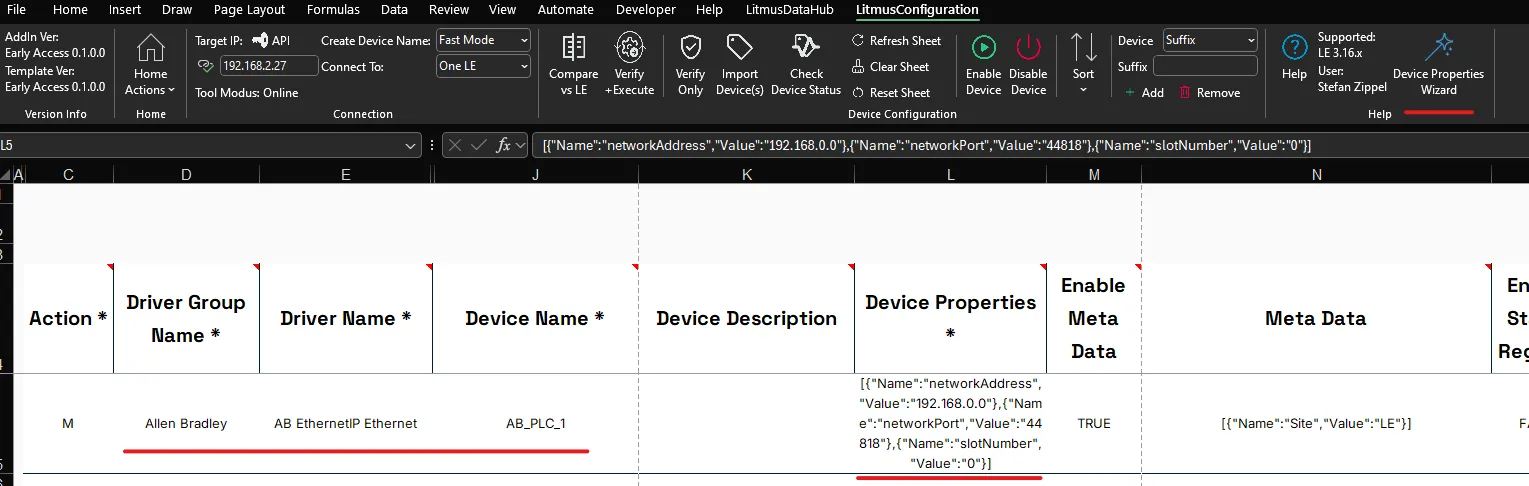Launch Device Properties Wizard
The width and height of the screenshot is (1529, 486).
pos(1438,66)
